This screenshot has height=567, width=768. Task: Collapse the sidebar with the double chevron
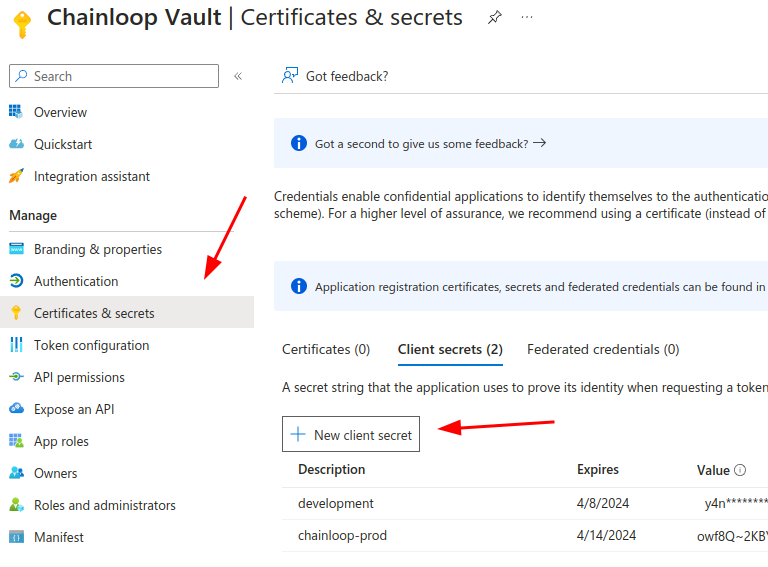pyautogui.click(x=238, y=76)
